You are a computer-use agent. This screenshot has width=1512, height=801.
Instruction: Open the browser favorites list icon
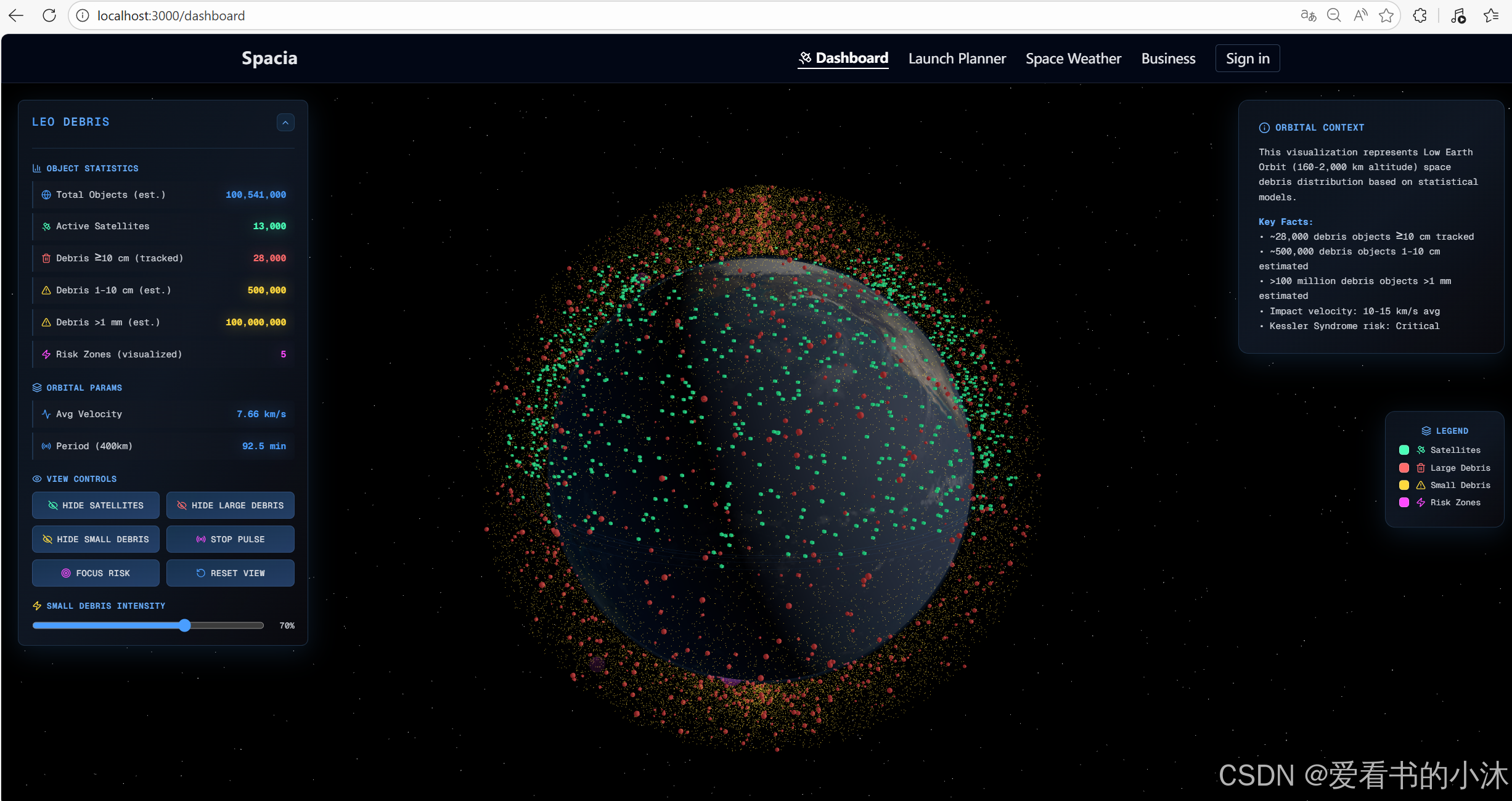(1491, 15)
